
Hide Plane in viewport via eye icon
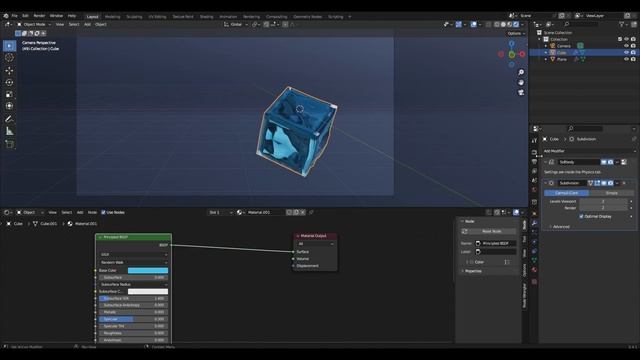[x=626, y=59]
